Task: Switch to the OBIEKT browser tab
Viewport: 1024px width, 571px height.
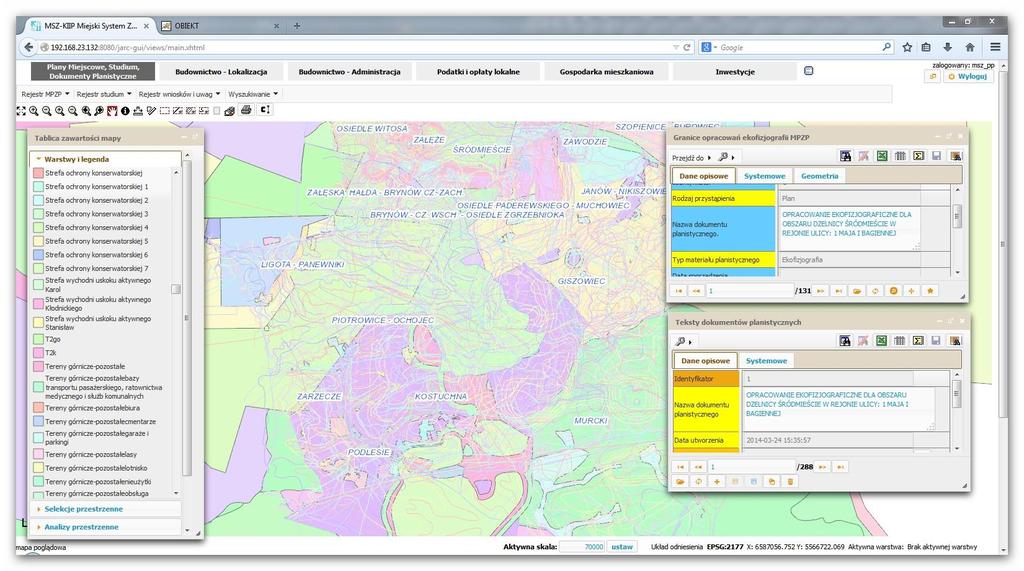Action: coord(221,26)
